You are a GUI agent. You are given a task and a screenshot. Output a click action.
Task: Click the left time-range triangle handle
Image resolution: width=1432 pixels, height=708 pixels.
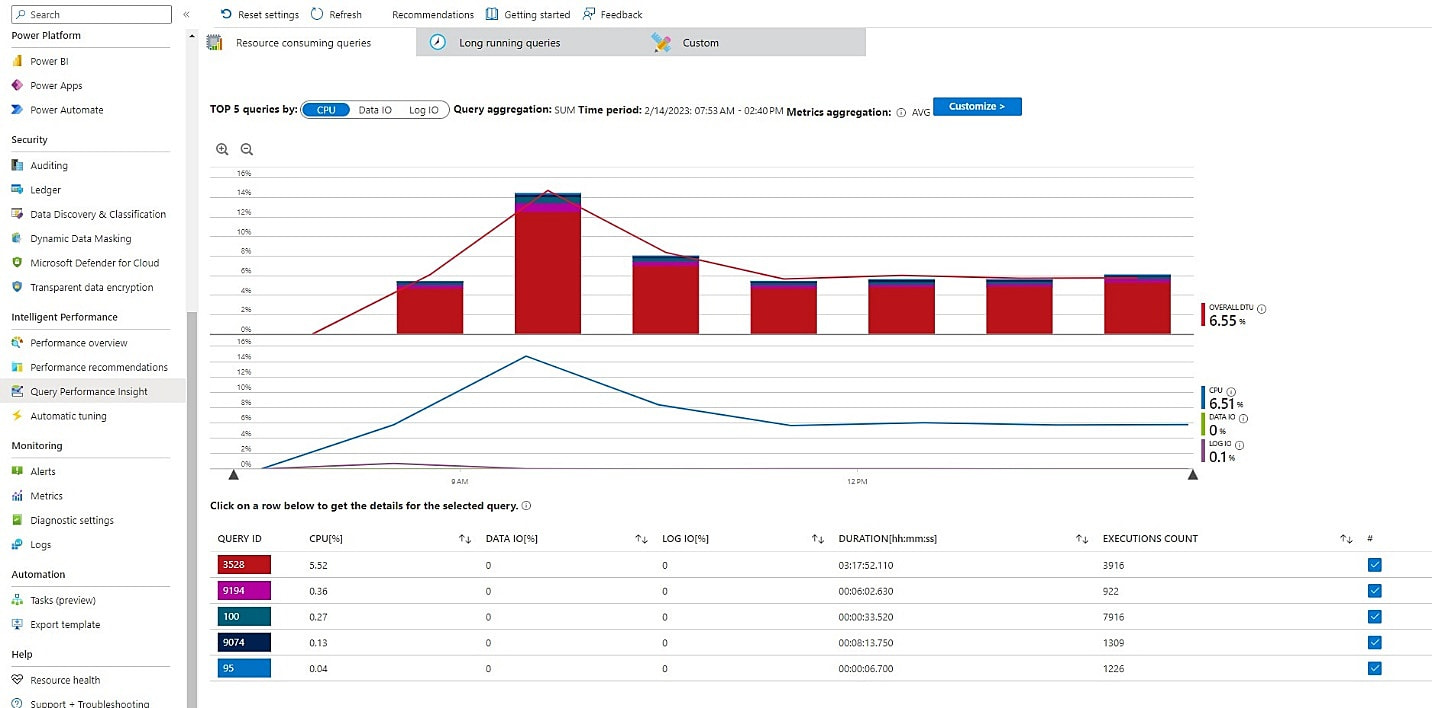pos(233,474)
